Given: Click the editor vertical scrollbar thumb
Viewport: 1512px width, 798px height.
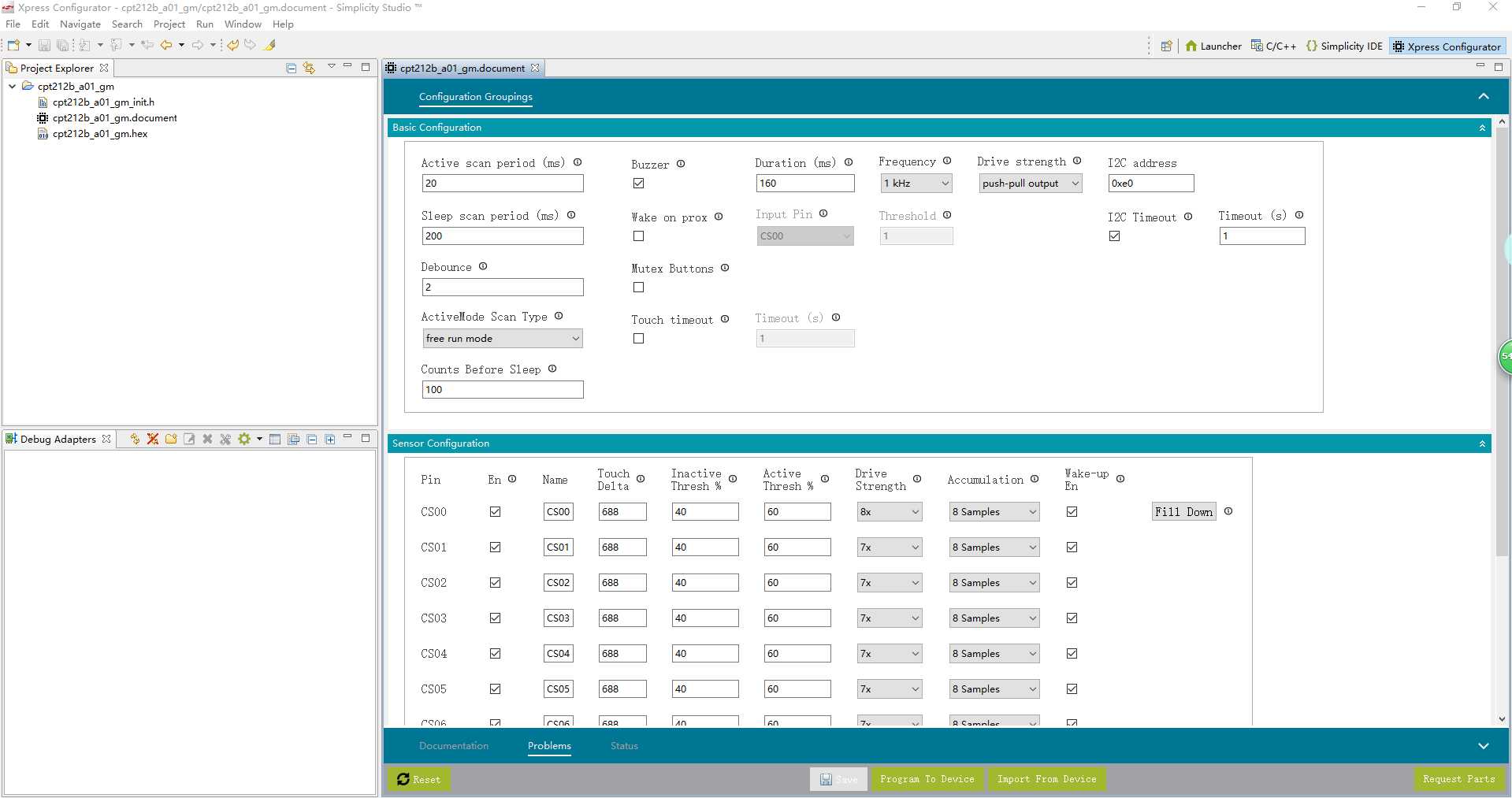Looking at the screenshot, I should point(1502,343).
